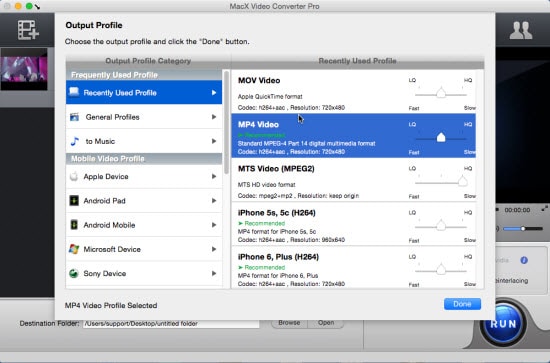Select the MOV Video profile
This screenshot has height=363, width=550.
pyautogui.click(x=354, y=92)
